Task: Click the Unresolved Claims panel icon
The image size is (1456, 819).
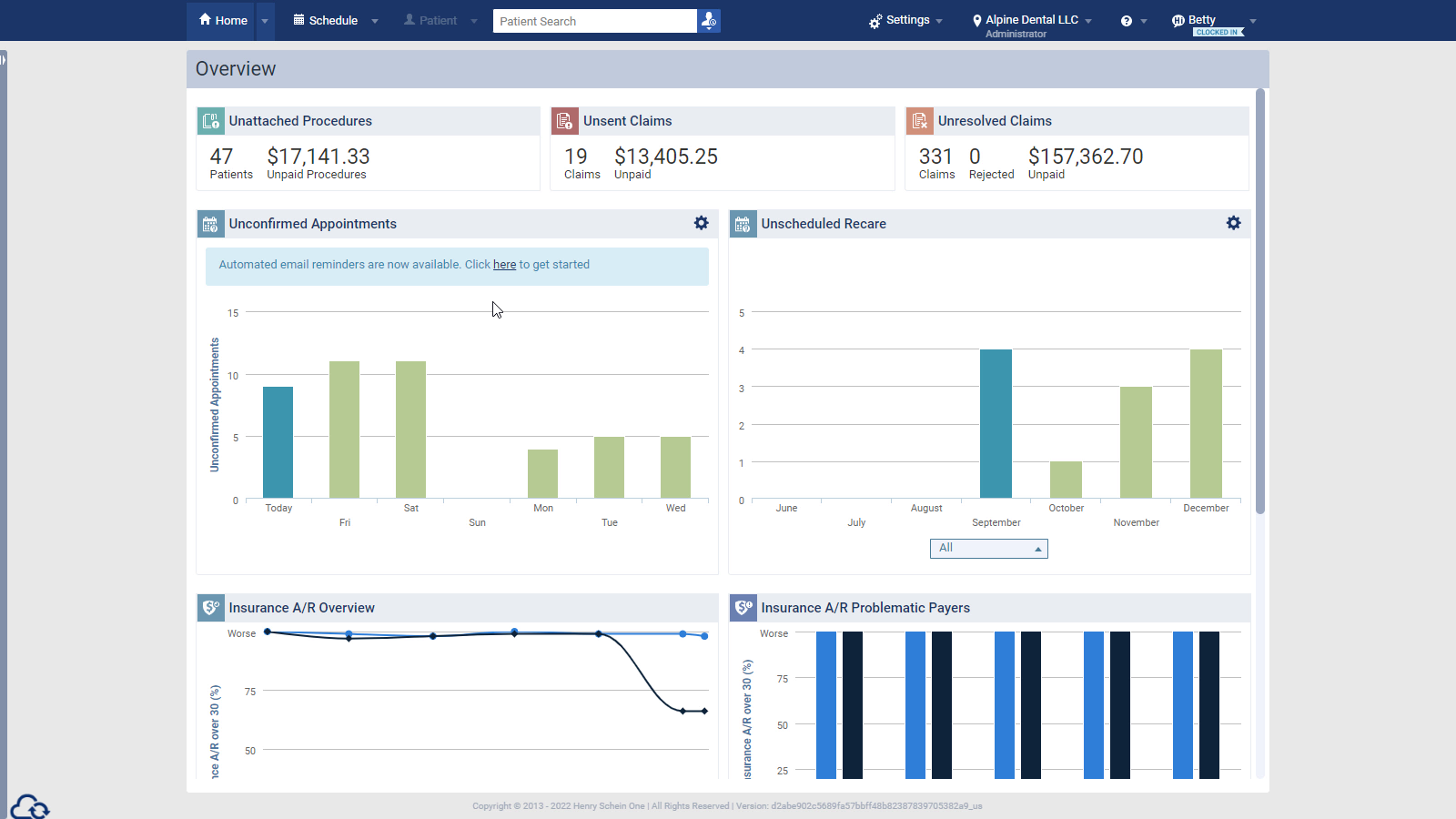Action: coord(920,121)
